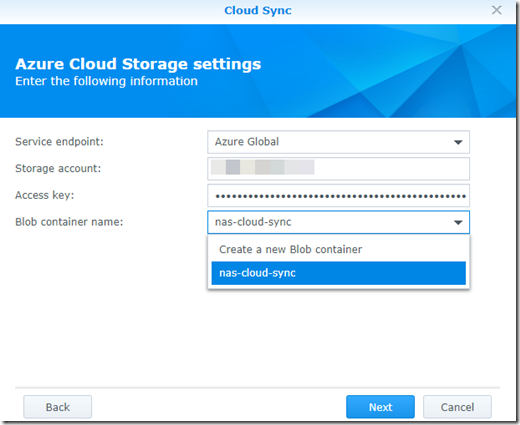Click the 'Service endpoint:' label

pyautogui.click(x=59, y=142)
